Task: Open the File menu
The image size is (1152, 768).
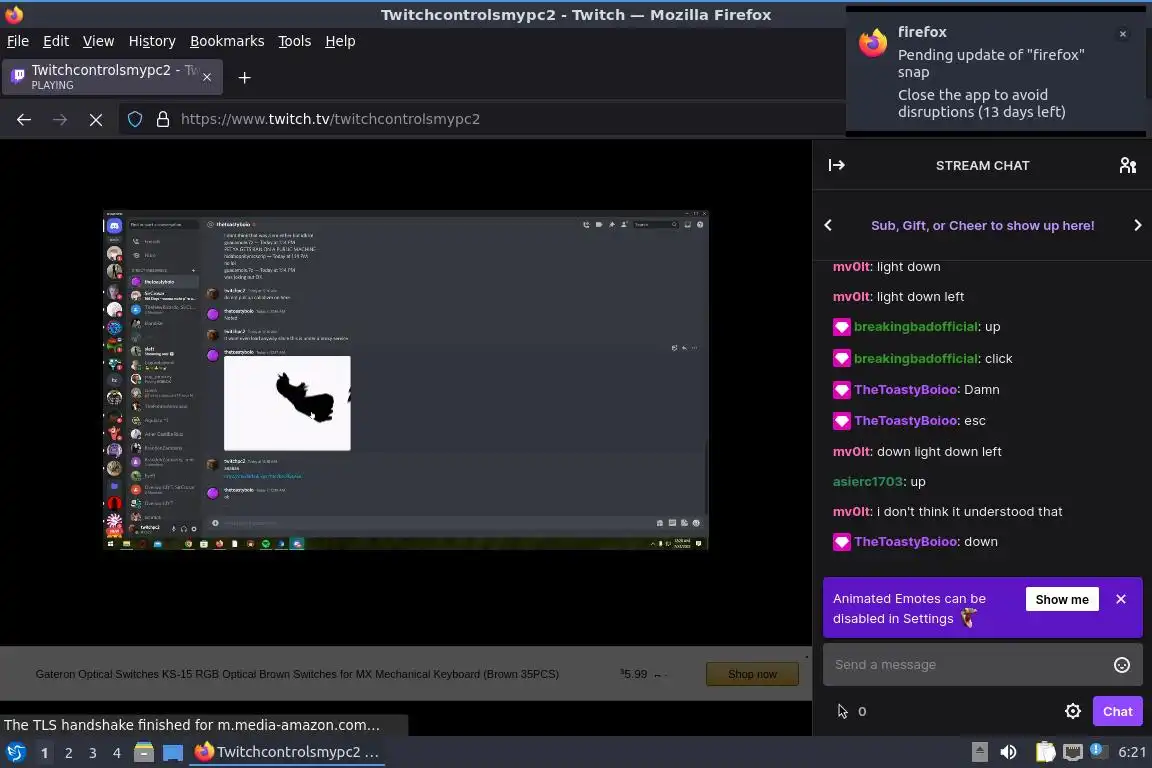Action: tap(18, 41)
